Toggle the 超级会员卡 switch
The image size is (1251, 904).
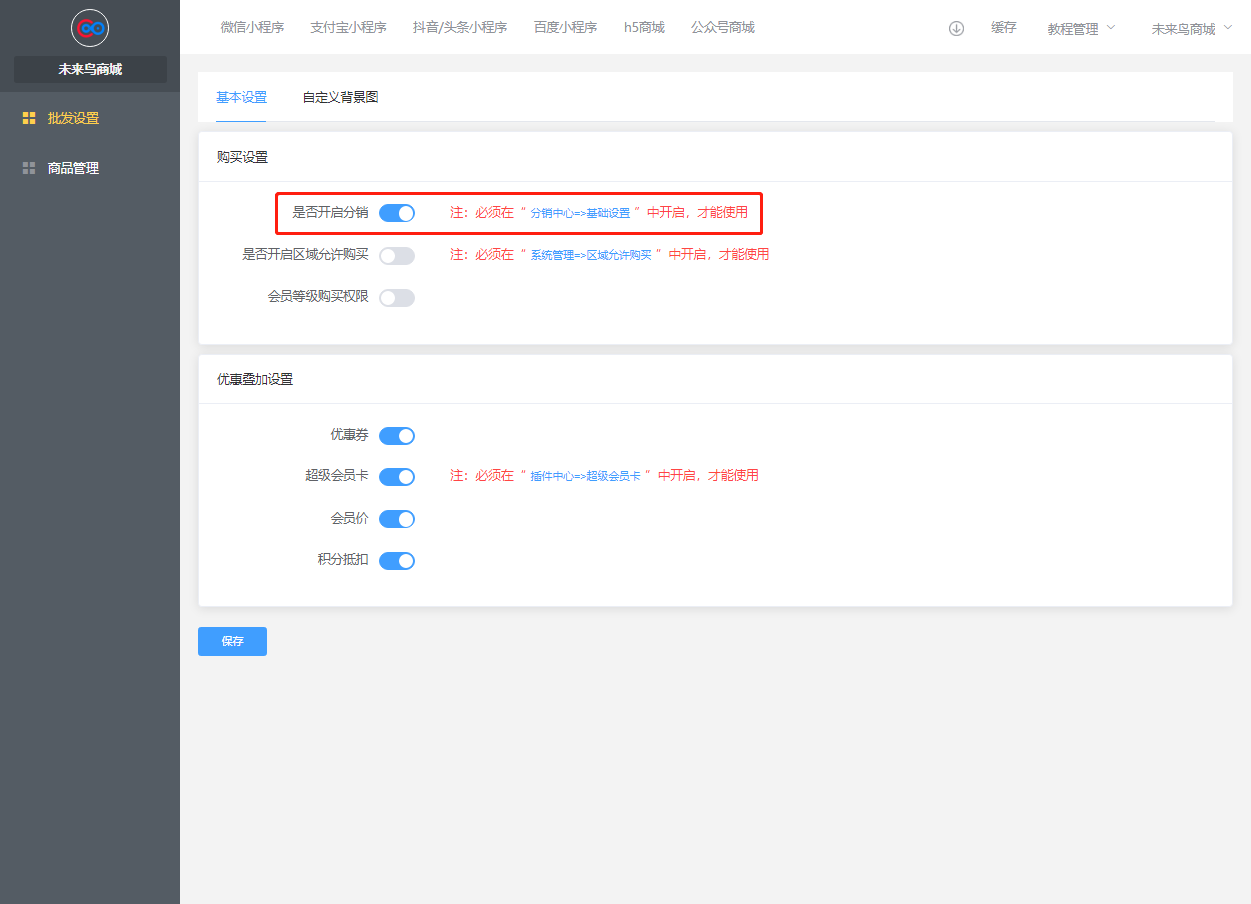[397, 477]
